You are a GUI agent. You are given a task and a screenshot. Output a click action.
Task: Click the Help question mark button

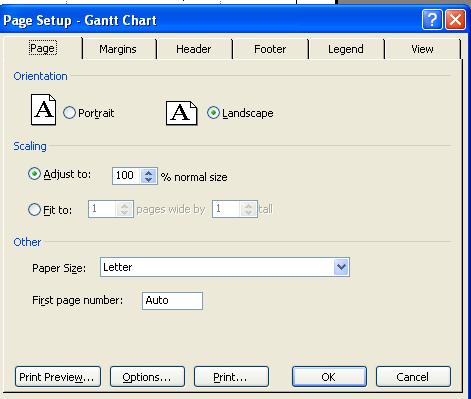432,20
